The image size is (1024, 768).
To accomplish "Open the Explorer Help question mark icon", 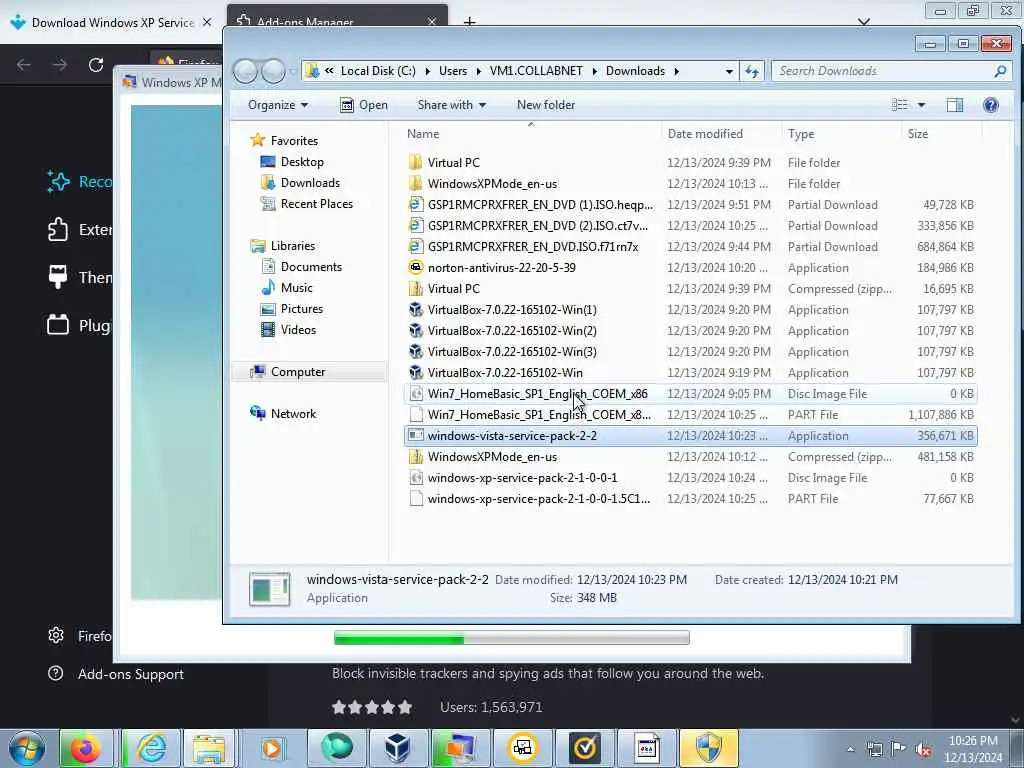I will pyautogui.click(x=990, y=104).
